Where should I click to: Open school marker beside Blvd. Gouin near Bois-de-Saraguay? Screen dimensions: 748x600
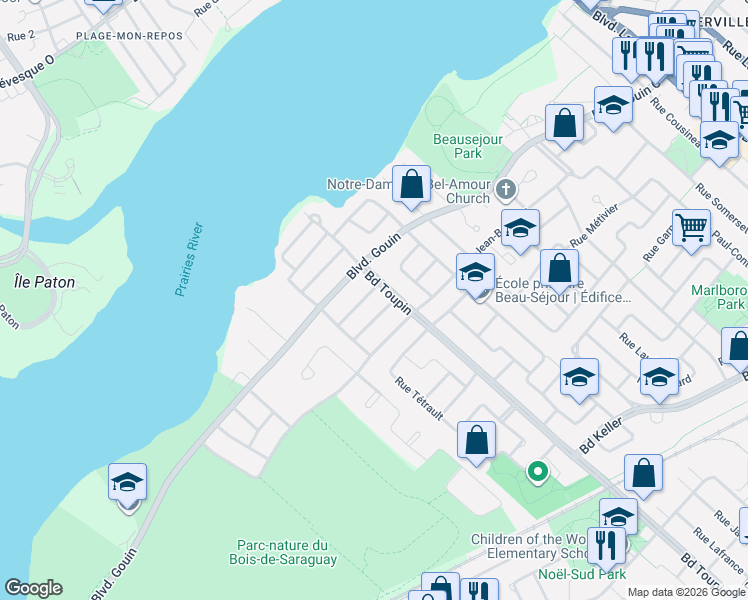[x=127, y=486]
